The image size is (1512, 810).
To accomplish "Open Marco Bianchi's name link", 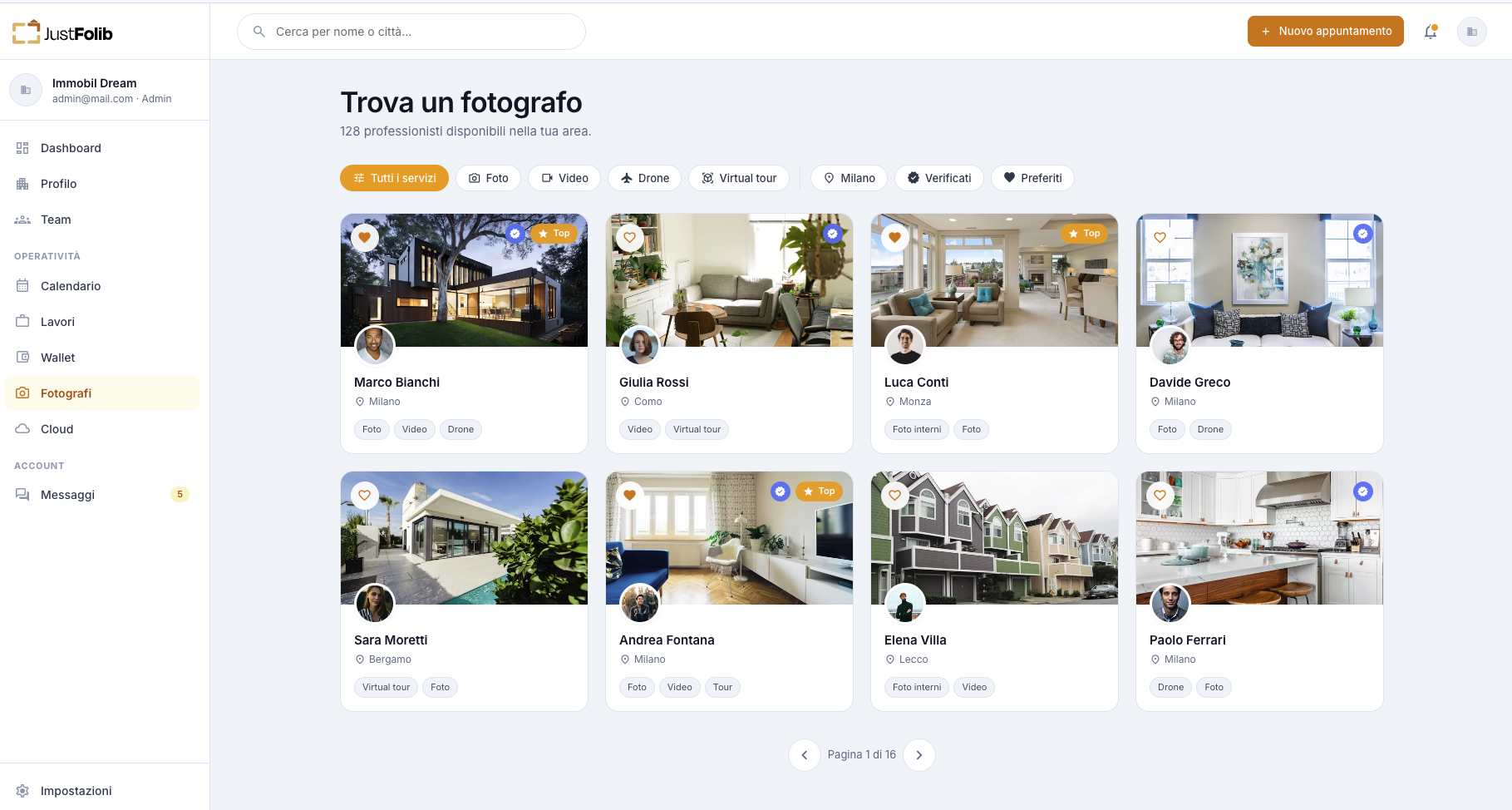I will pos(396,383).
